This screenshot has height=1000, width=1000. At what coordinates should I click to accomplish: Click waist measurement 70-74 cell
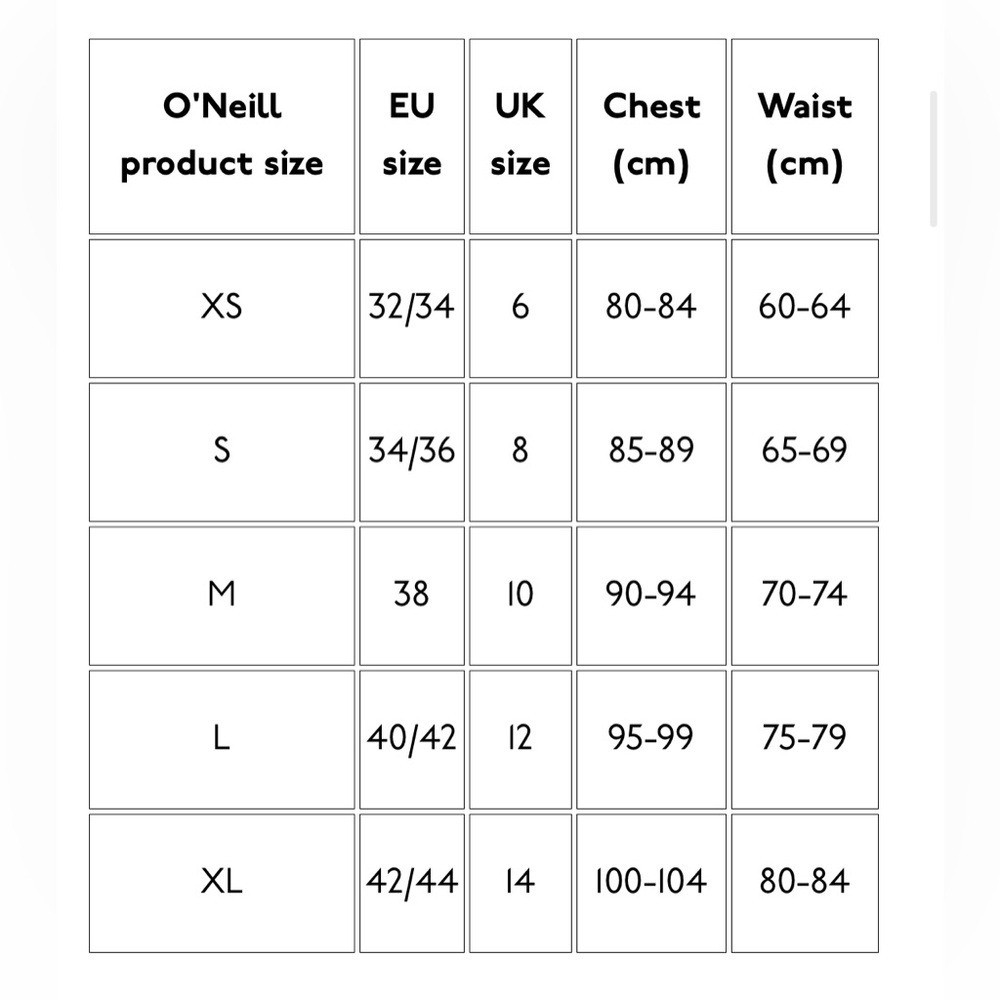click(x=805, y=596)
